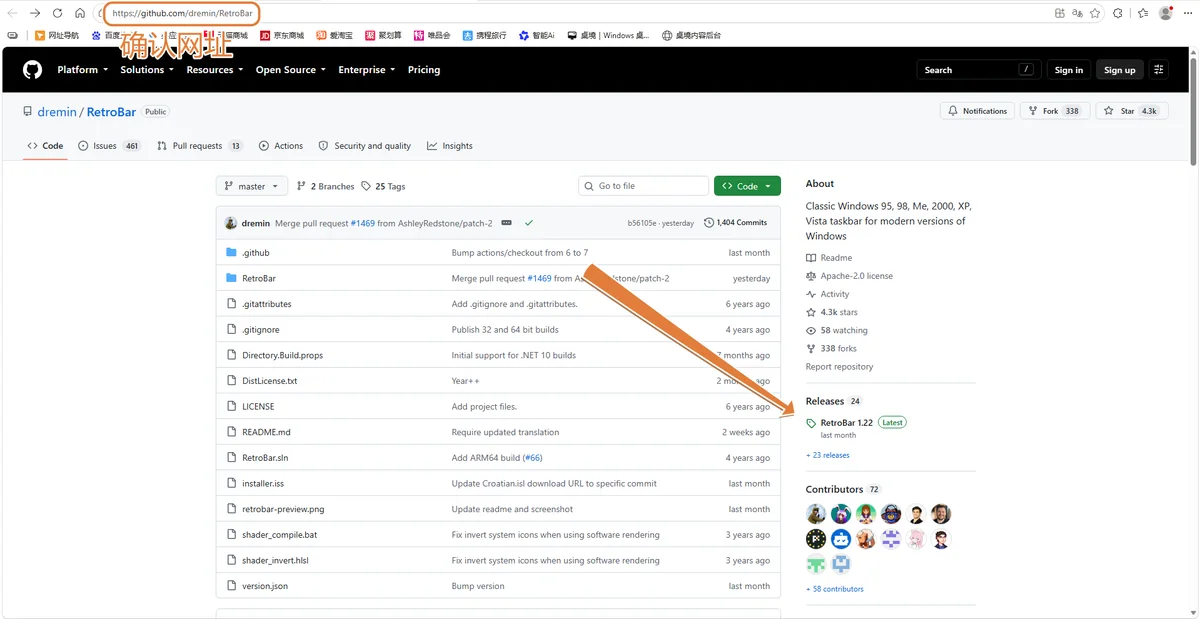Viewport: 1200px width, 619px height.
Task: Open the RetroBar 1.22 latest release
Action: coord(847,423)
